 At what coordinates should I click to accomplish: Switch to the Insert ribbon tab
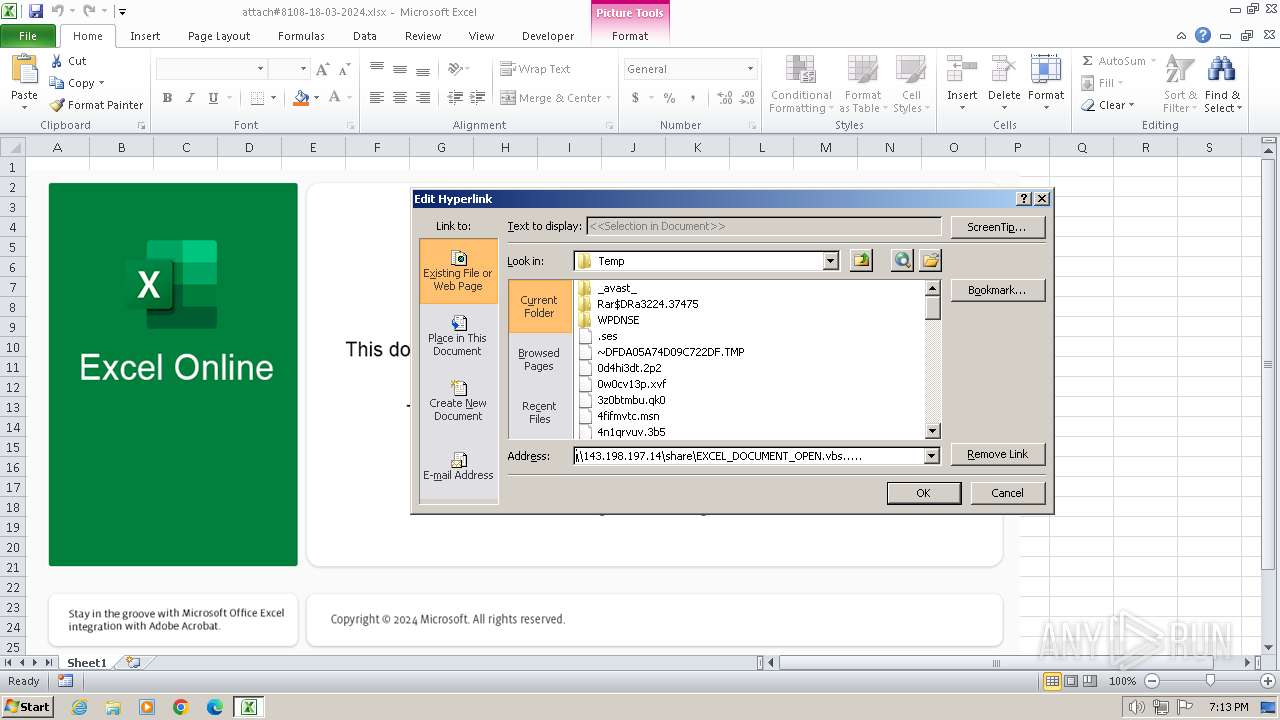click(145, 36)
